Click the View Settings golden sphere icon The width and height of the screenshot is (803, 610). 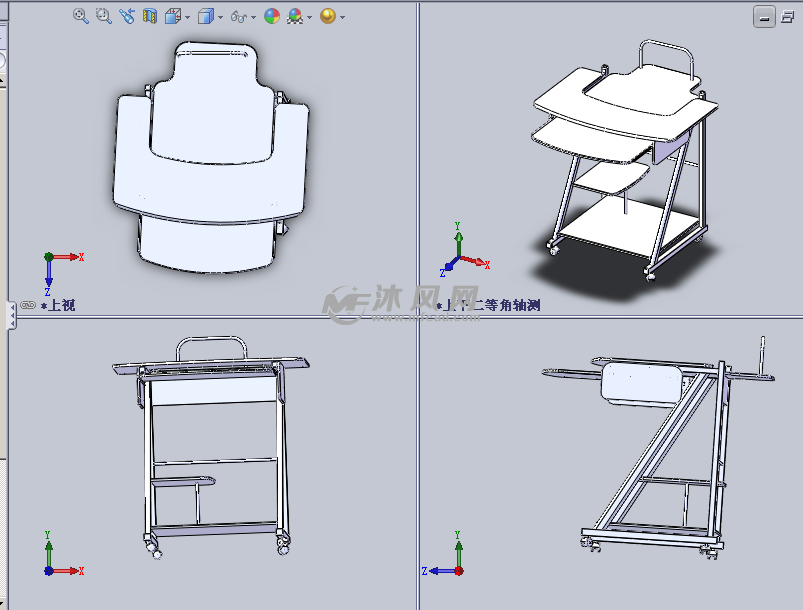tap(327, 16)
